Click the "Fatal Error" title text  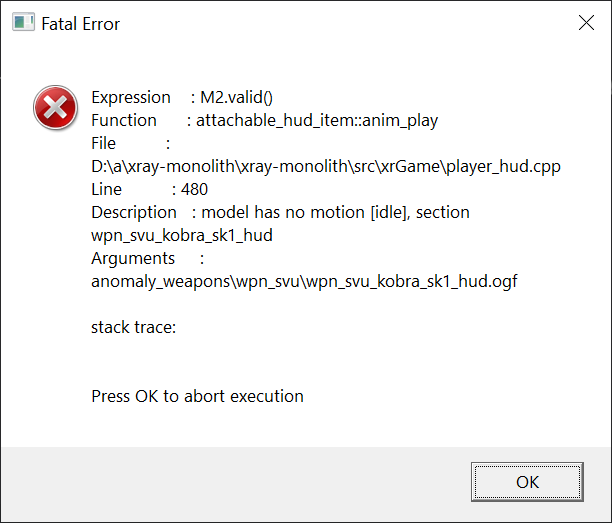pyautogui.click(x=80, y=23)
